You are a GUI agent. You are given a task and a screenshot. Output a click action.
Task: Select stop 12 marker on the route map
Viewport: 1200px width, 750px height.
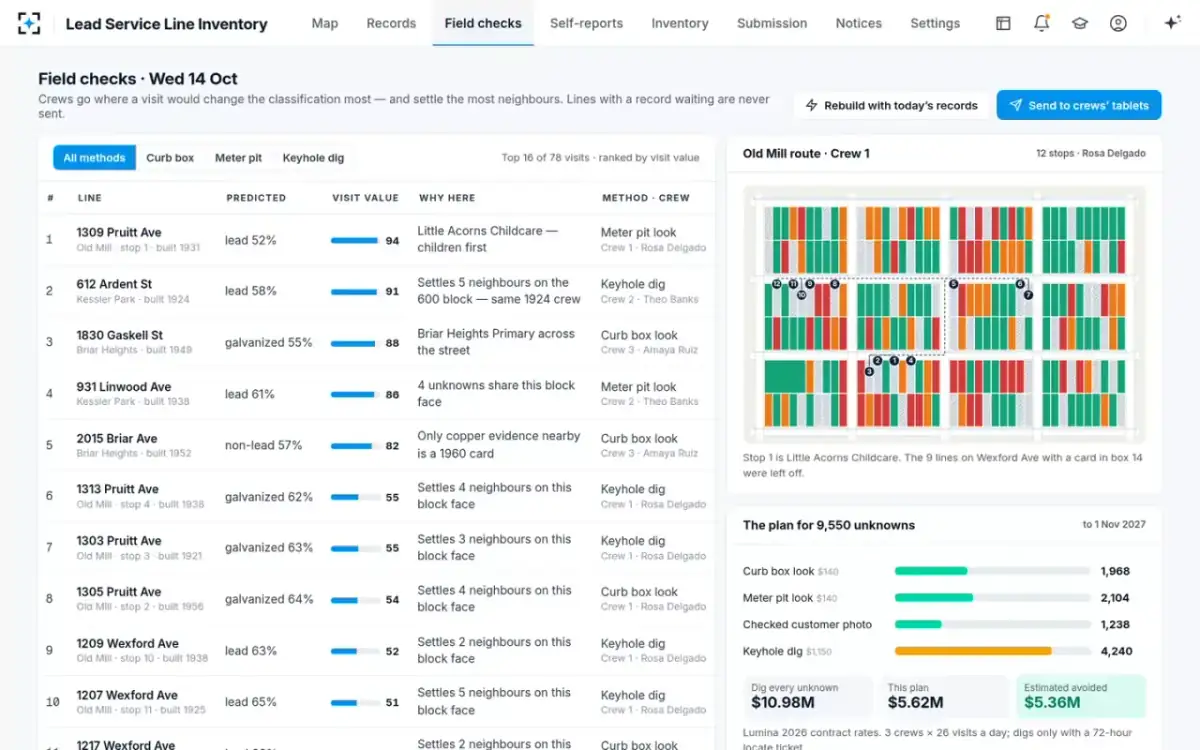pyautogui.click(x=776, y=284)
